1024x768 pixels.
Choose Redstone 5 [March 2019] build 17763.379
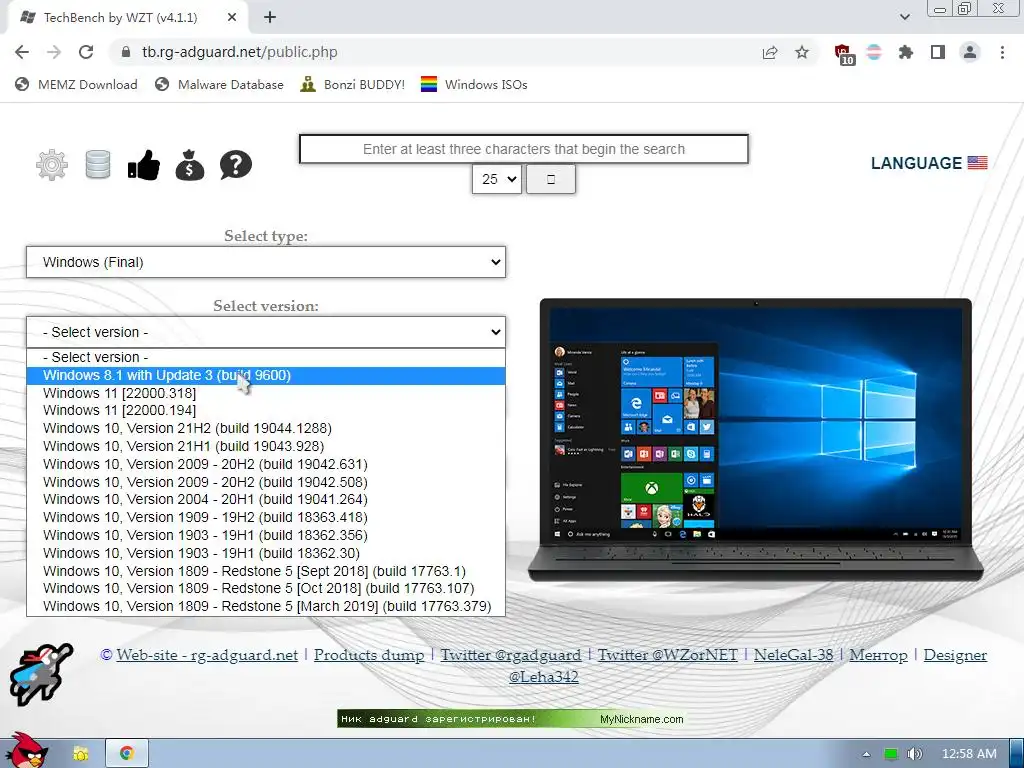266,606
